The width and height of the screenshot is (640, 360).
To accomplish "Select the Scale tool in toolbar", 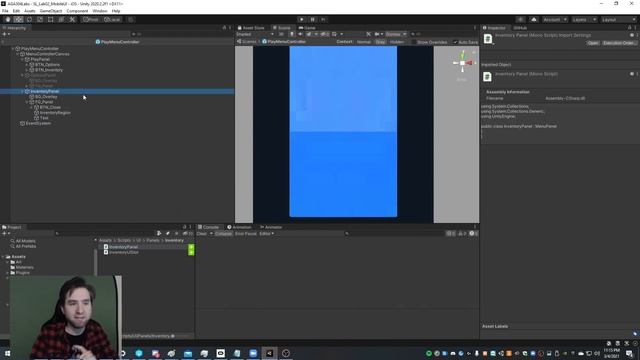I will pyautogui.click(x=40, y=19).
